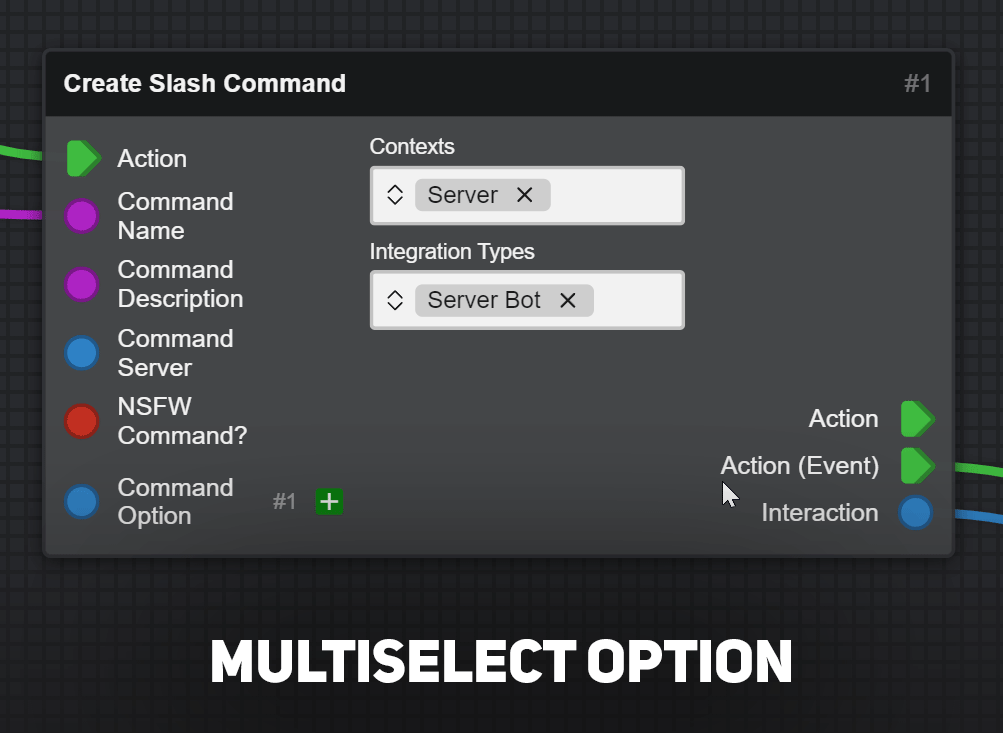The image size is (1003, 733).
Task: Select the blue Interaction output port
Action: click(915, 512)
